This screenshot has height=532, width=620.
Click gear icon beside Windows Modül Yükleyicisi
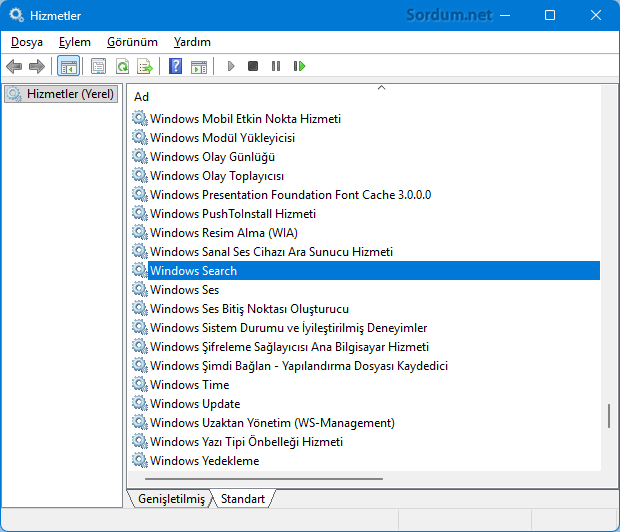point(140,137)
